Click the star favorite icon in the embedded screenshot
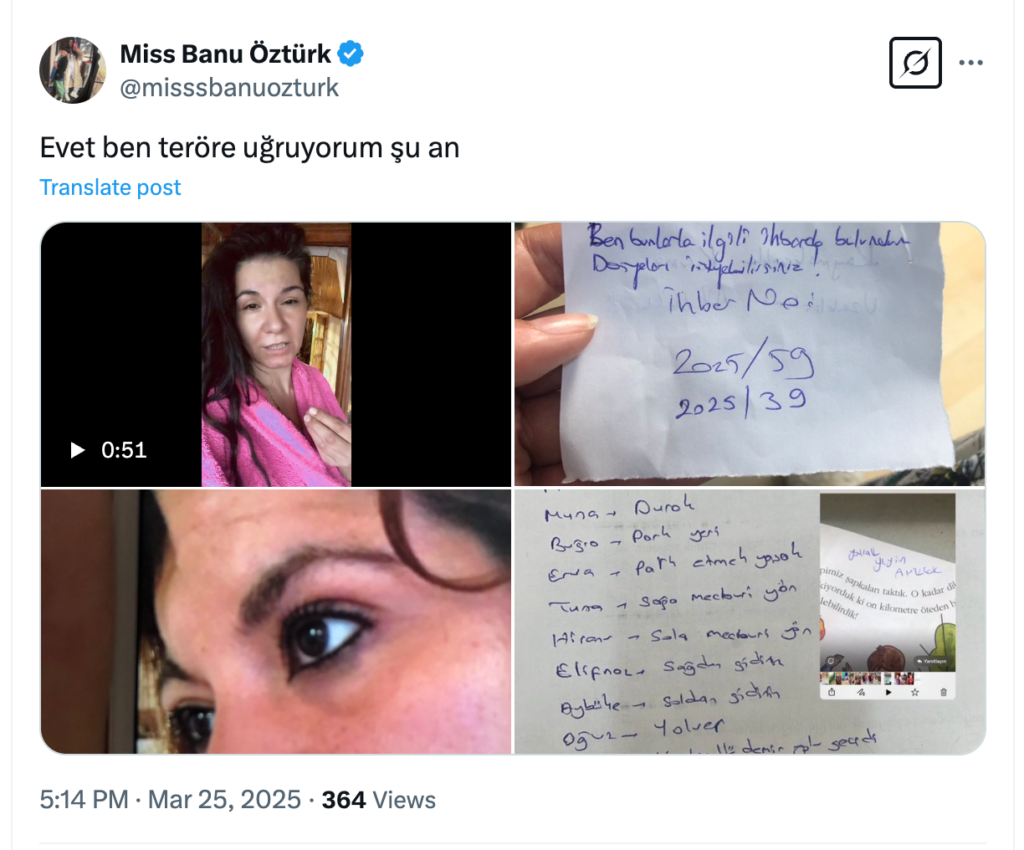Screen dimensions: 1024x850 click(x=915, y=692)
